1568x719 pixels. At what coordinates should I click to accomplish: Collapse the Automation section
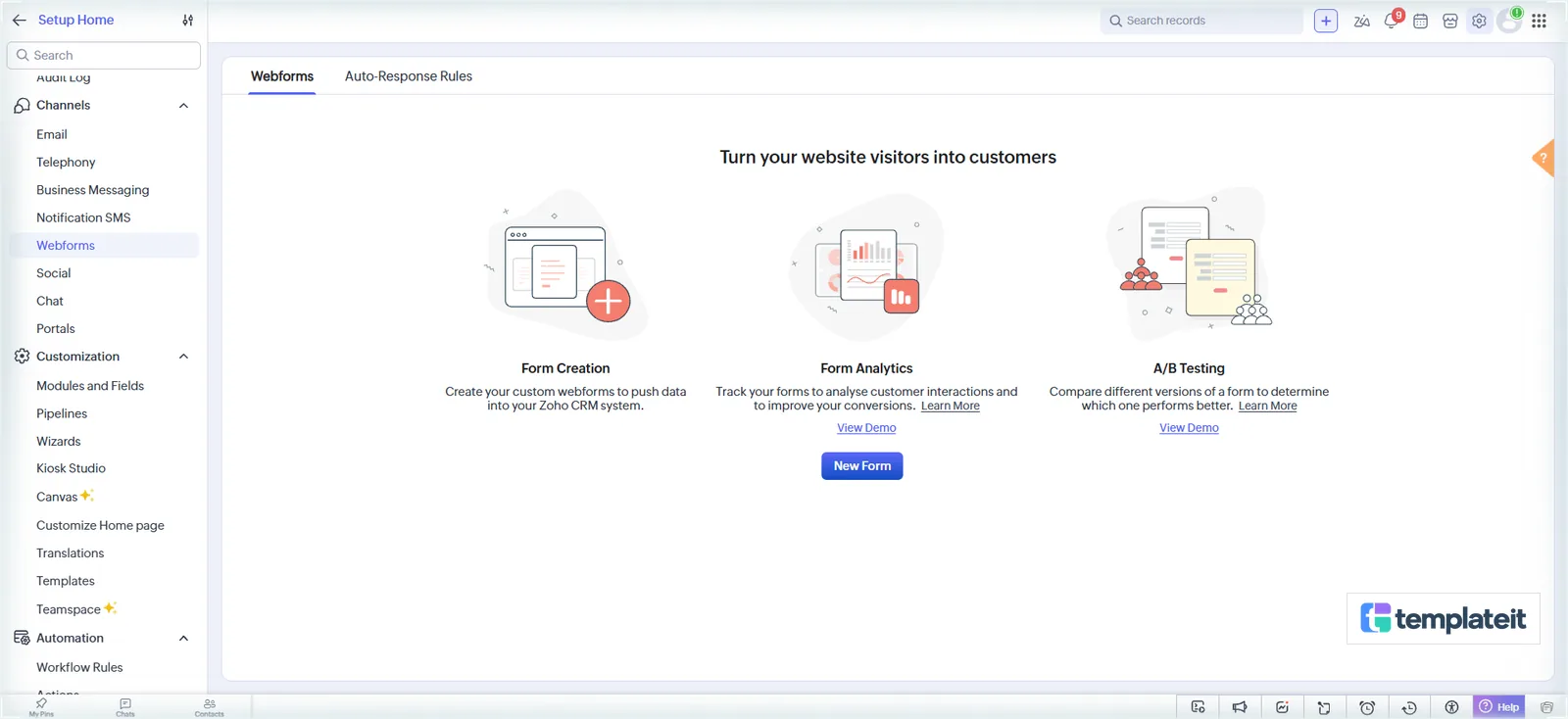pos(183,639)
